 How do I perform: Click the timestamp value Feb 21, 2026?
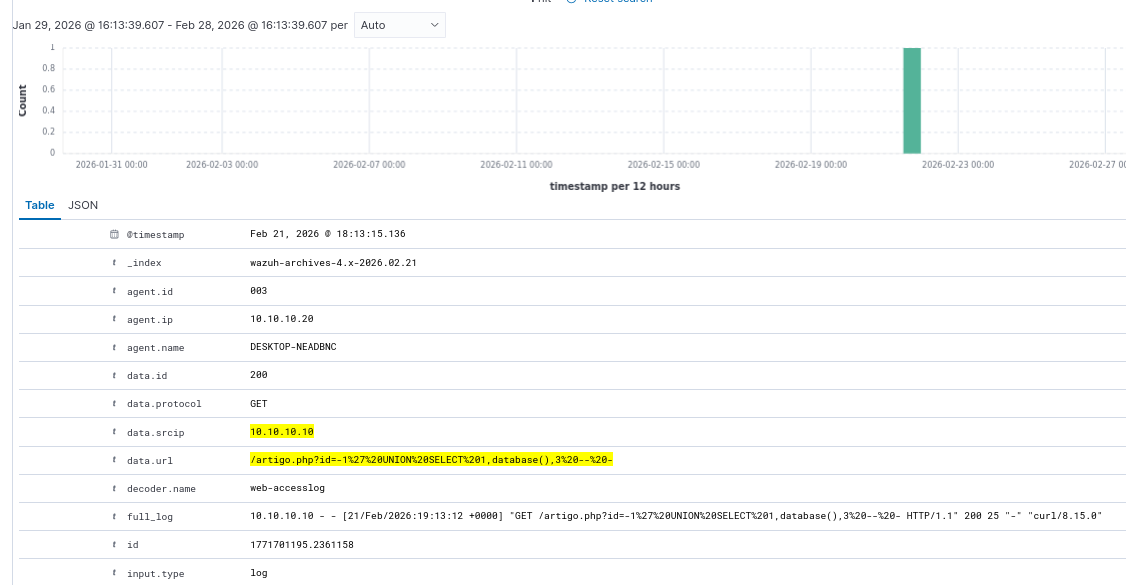[327, 234]
